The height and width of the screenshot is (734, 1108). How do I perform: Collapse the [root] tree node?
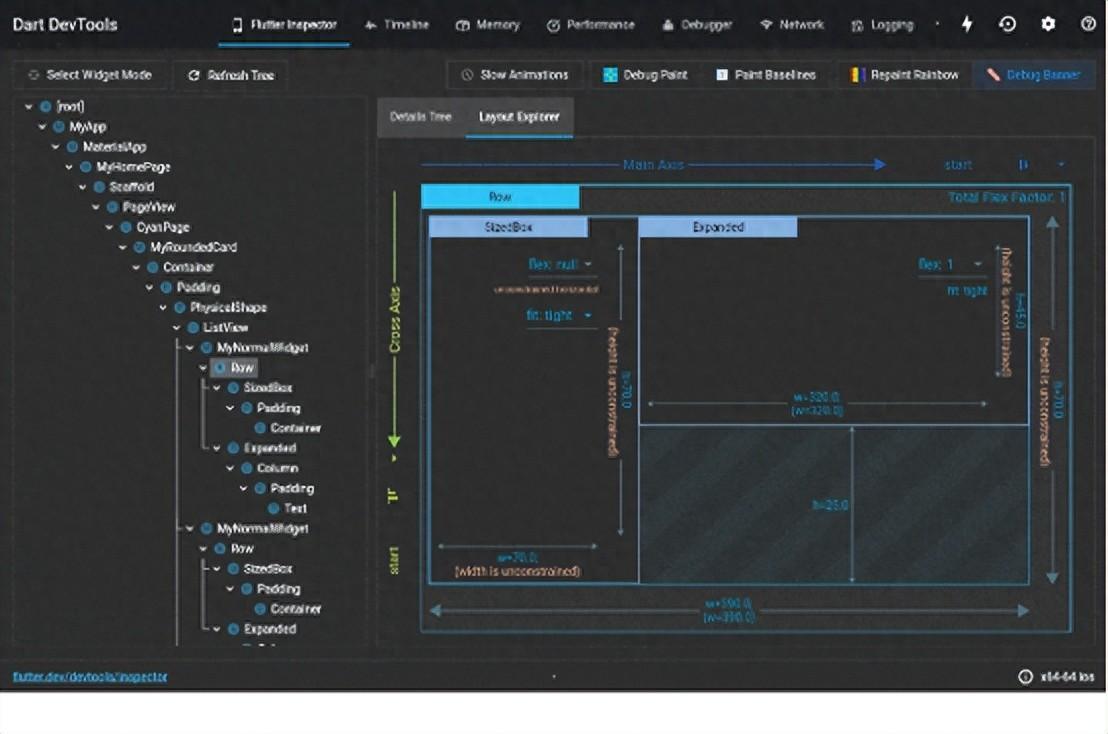pos(28,107)
